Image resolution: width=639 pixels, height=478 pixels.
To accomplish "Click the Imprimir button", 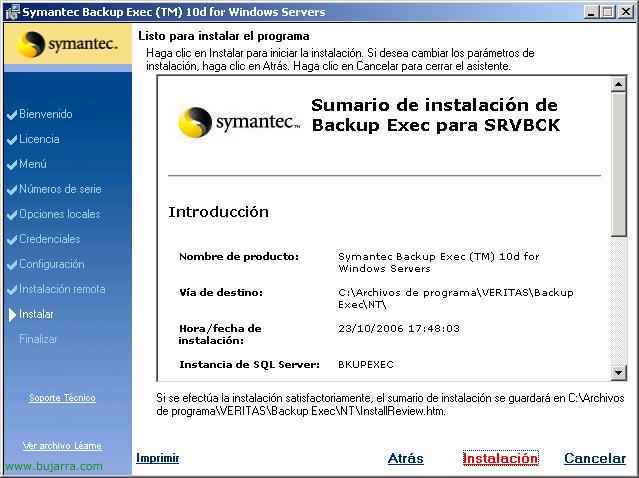I will 158,458.
